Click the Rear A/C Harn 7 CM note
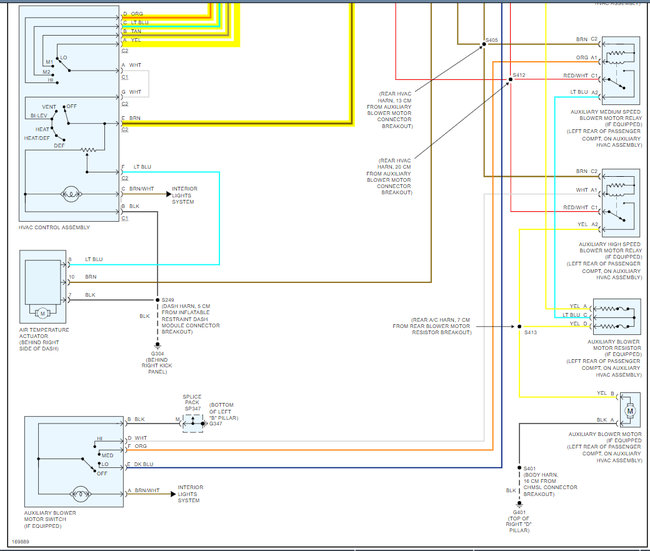650x551 pixels. [432, 326]
